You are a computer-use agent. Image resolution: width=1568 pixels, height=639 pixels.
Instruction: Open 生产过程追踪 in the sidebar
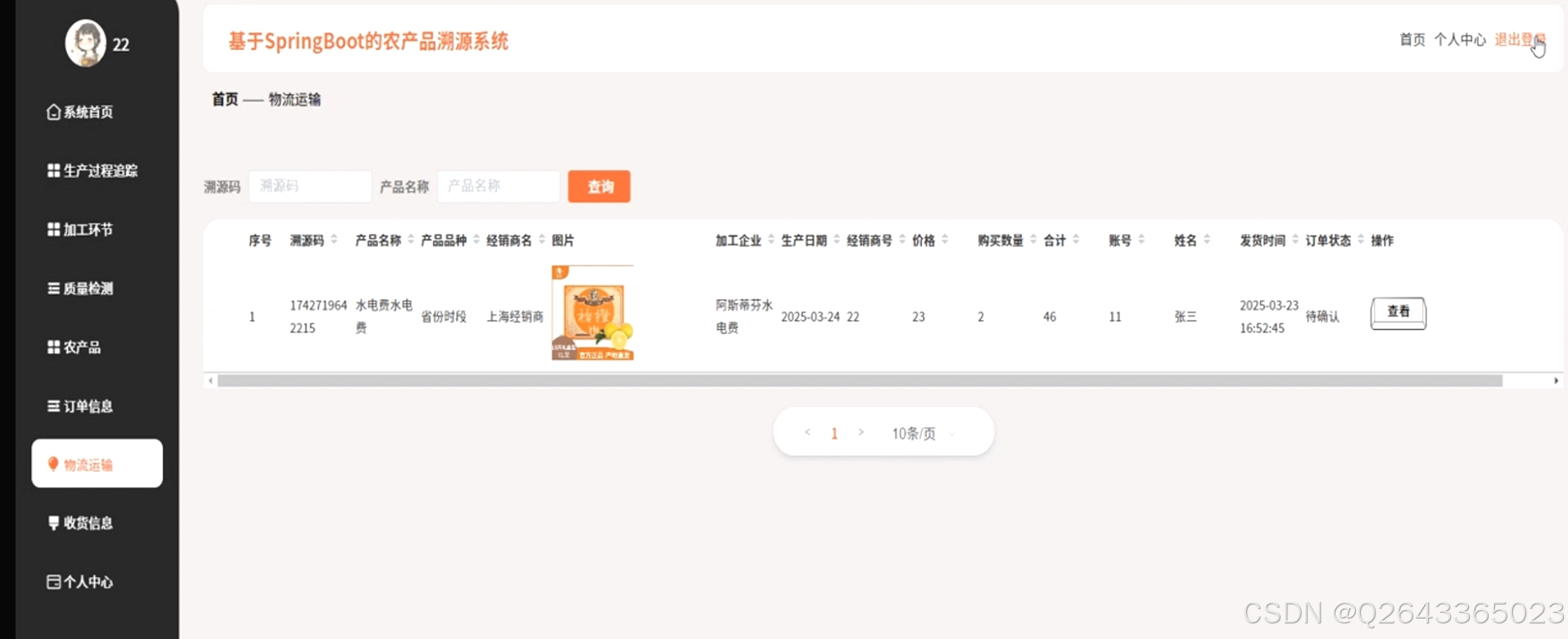[x=93, y=170]
